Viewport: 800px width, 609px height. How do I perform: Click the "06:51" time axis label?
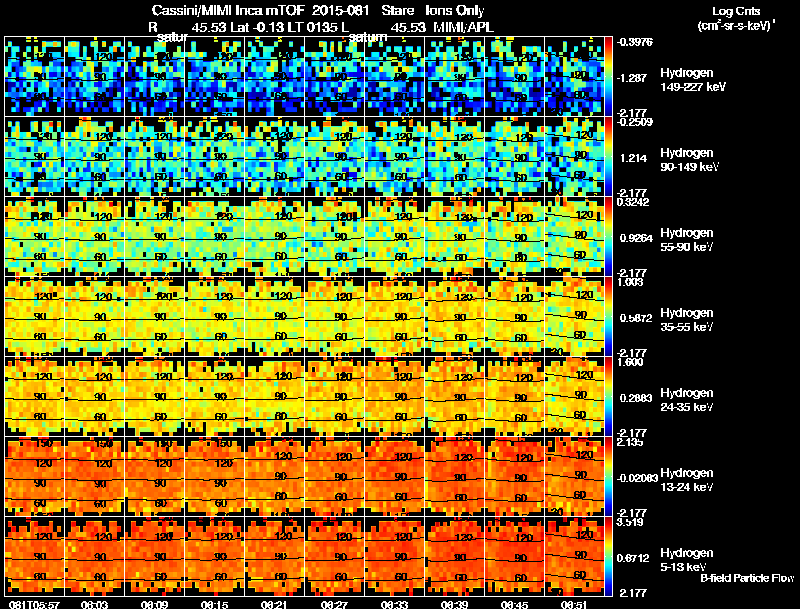(574, 605)
